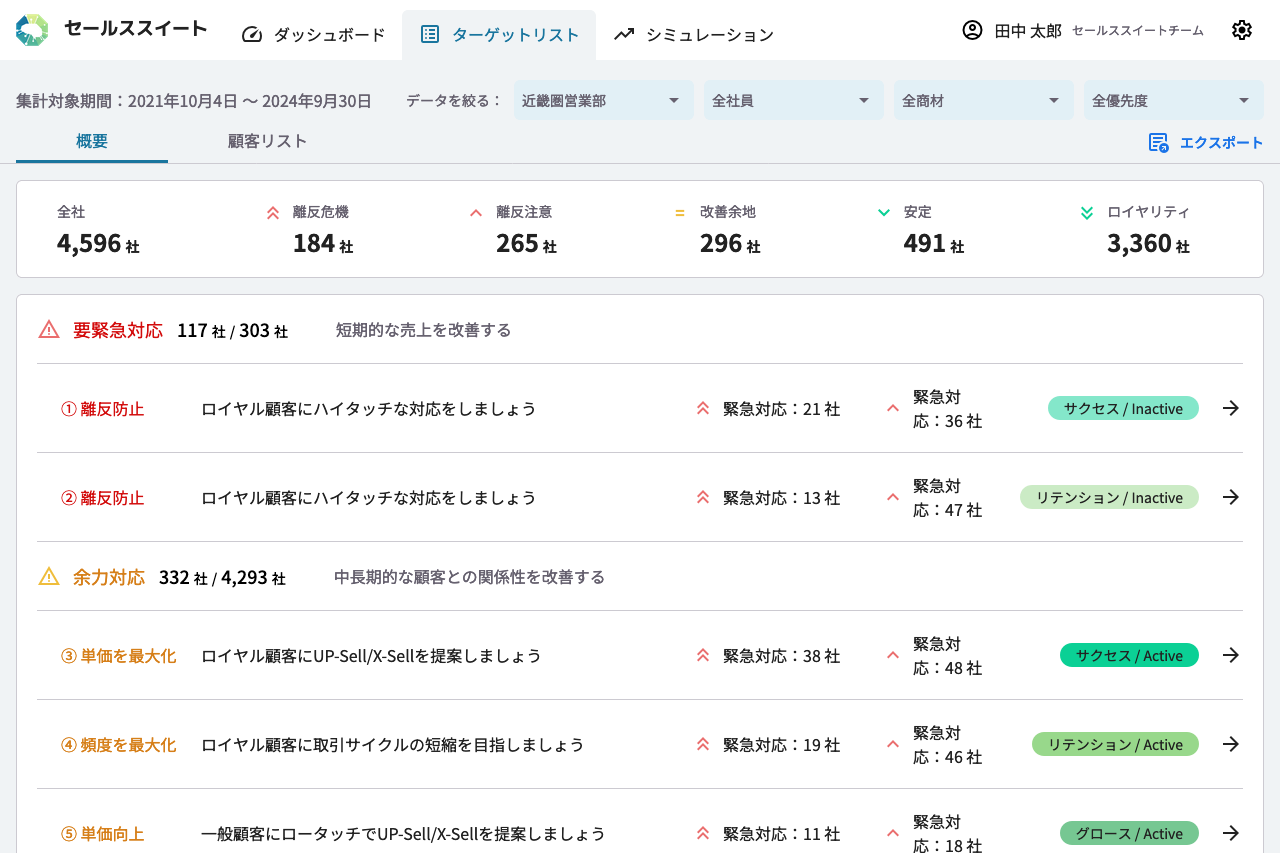Click the single chevron icon beside 緊急対応：47 社
Viewport: 1280px width, 853px height.
tap(893, 497)
